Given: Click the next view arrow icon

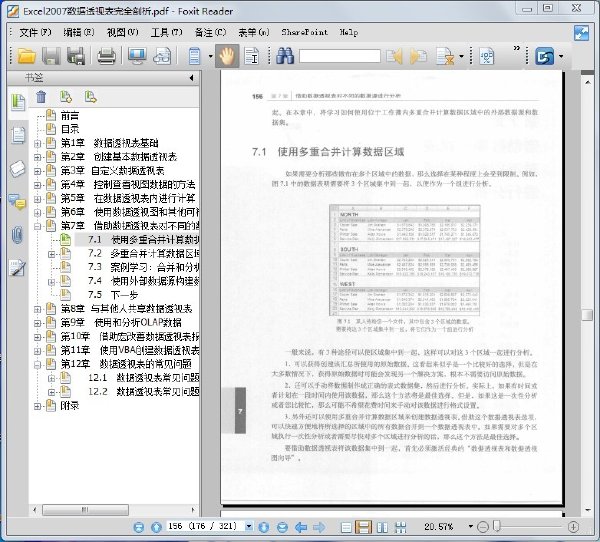Looking at the screenshot, I should click(319, 527).
